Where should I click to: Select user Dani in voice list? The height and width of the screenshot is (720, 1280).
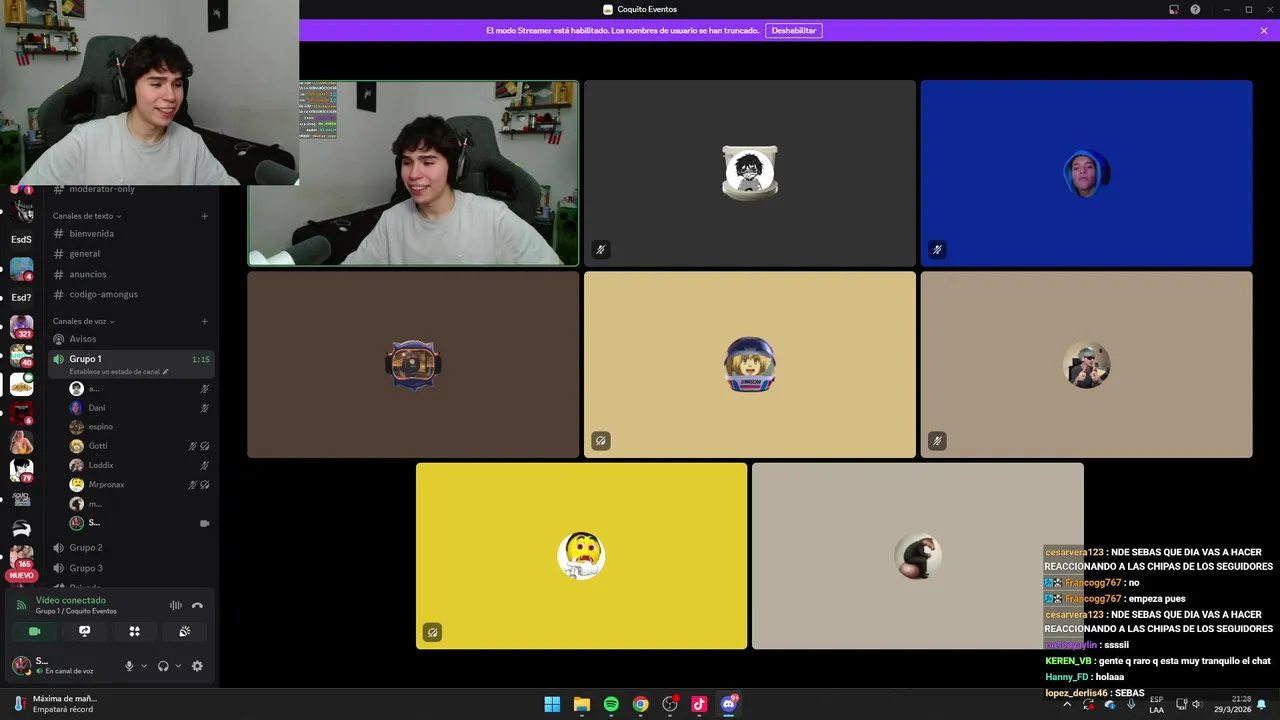tap(138, 408)
